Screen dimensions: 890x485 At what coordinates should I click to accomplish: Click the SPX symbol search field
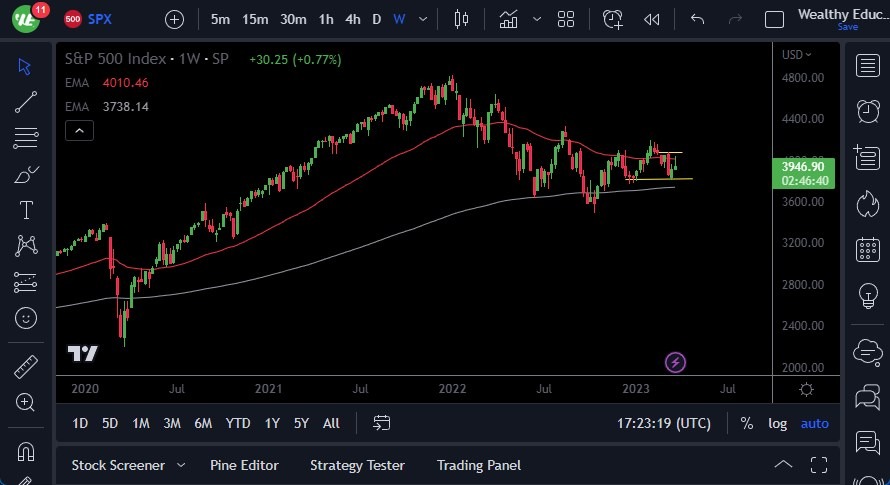100,19
